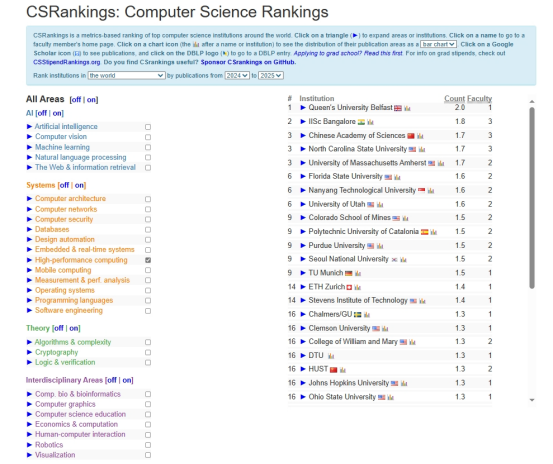The width and height of the screenshot is (553, 464).
Task: Show publication chart for ETH Zurich
Action: [x=357, y=287]
